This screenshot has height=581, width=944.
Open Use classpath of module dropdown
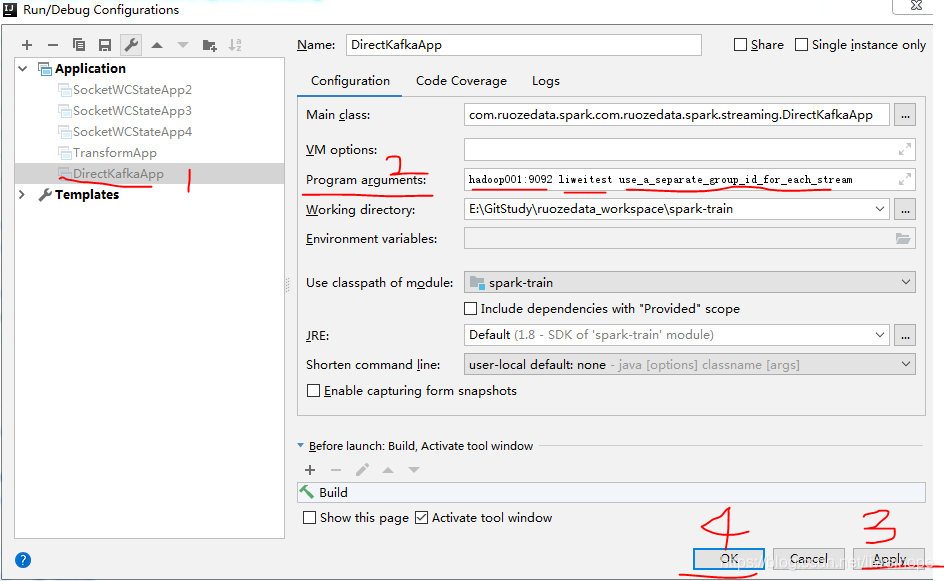tap(905, 282)
